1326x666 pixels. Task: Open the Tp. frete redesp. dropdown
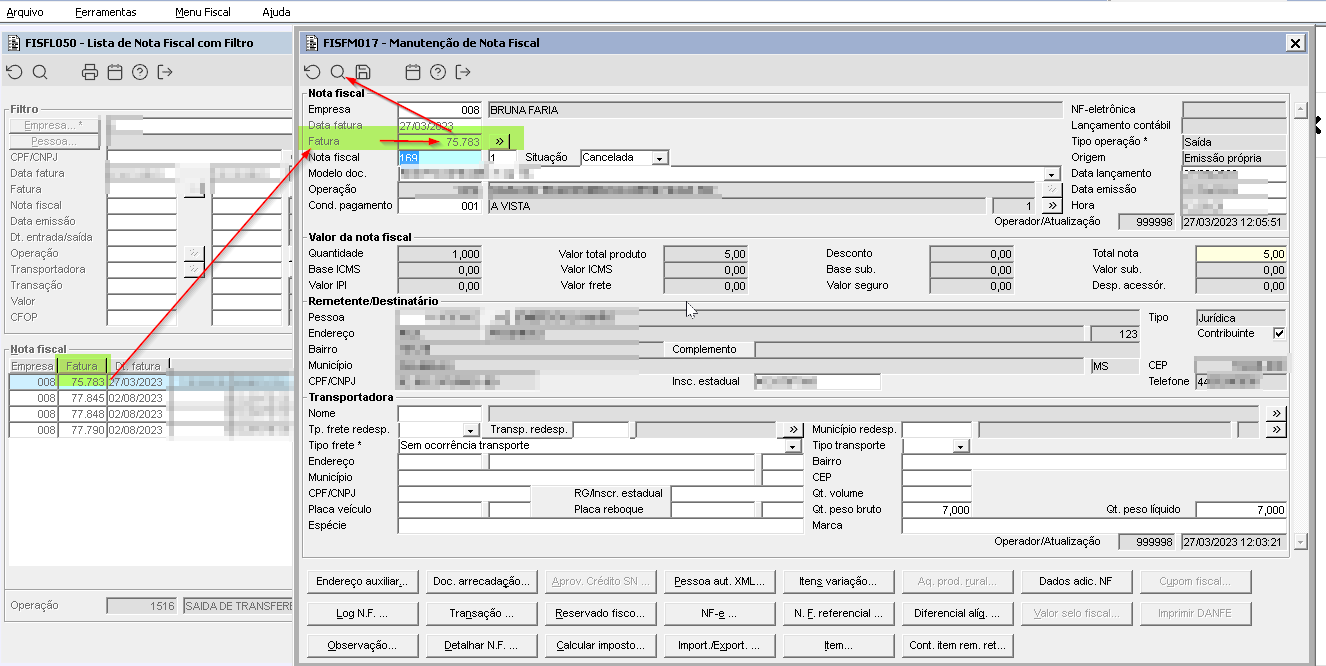[472, 430]
